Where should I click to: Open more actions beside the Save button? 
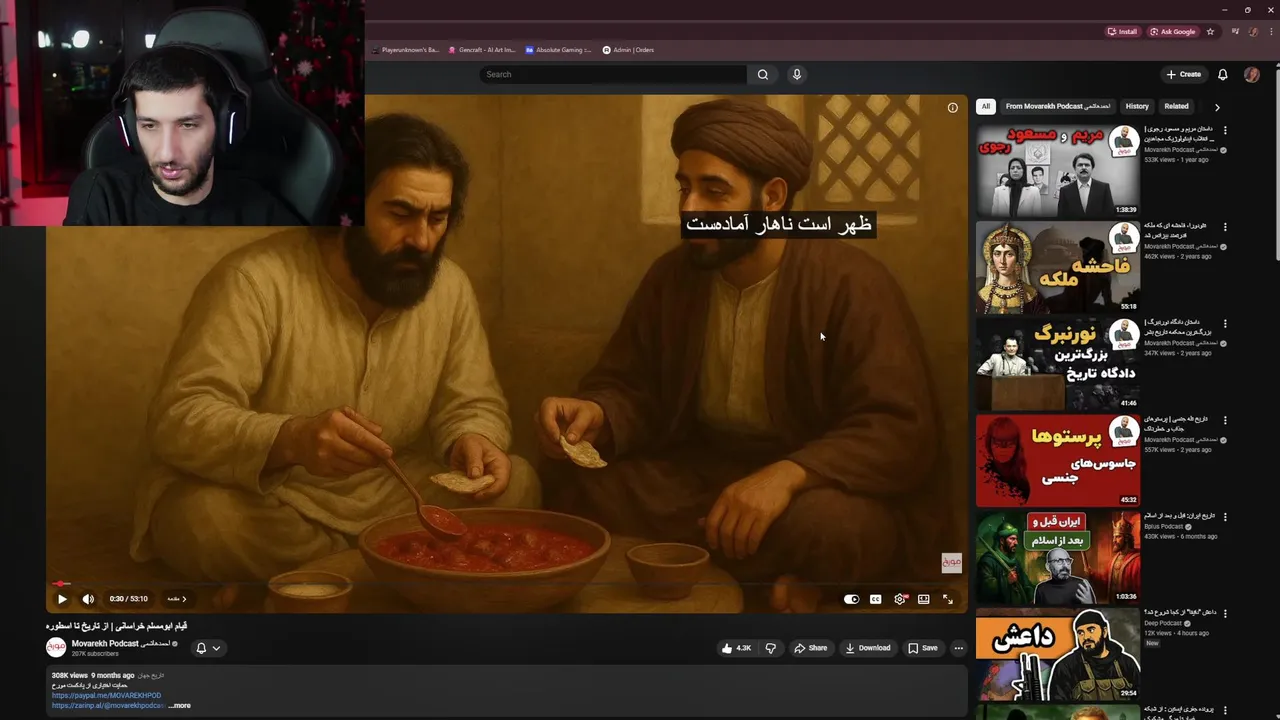[x=958, y=648]
